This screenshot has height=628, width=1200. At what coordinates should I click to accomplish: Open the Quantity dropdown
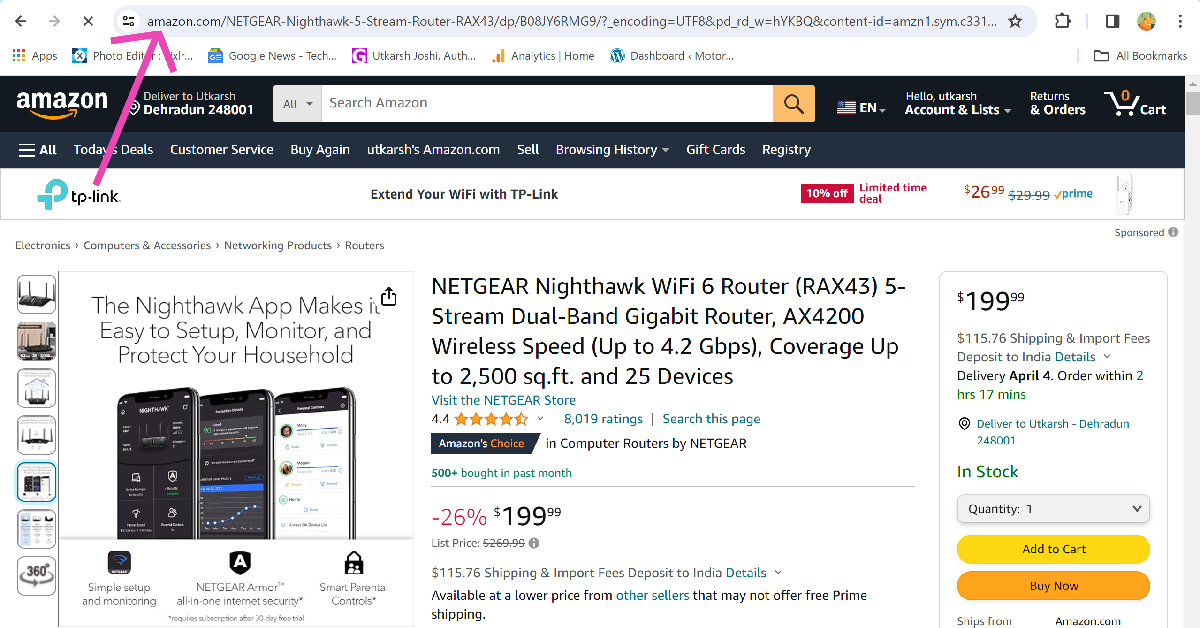tap(1053, 509)
